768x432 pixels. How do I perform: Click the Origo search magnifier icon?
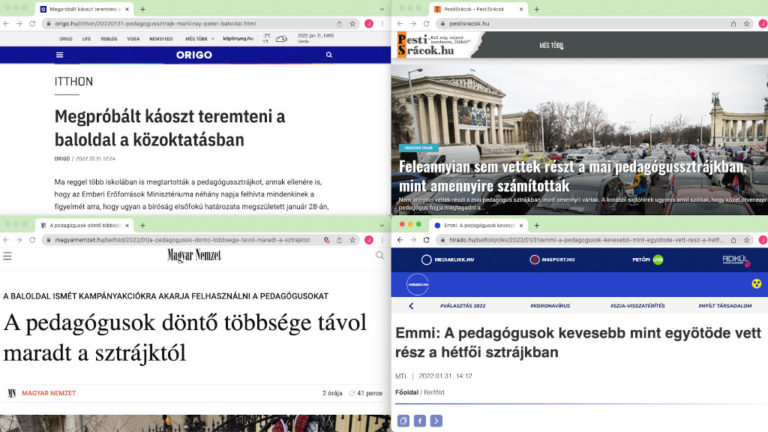coord(329,55)
